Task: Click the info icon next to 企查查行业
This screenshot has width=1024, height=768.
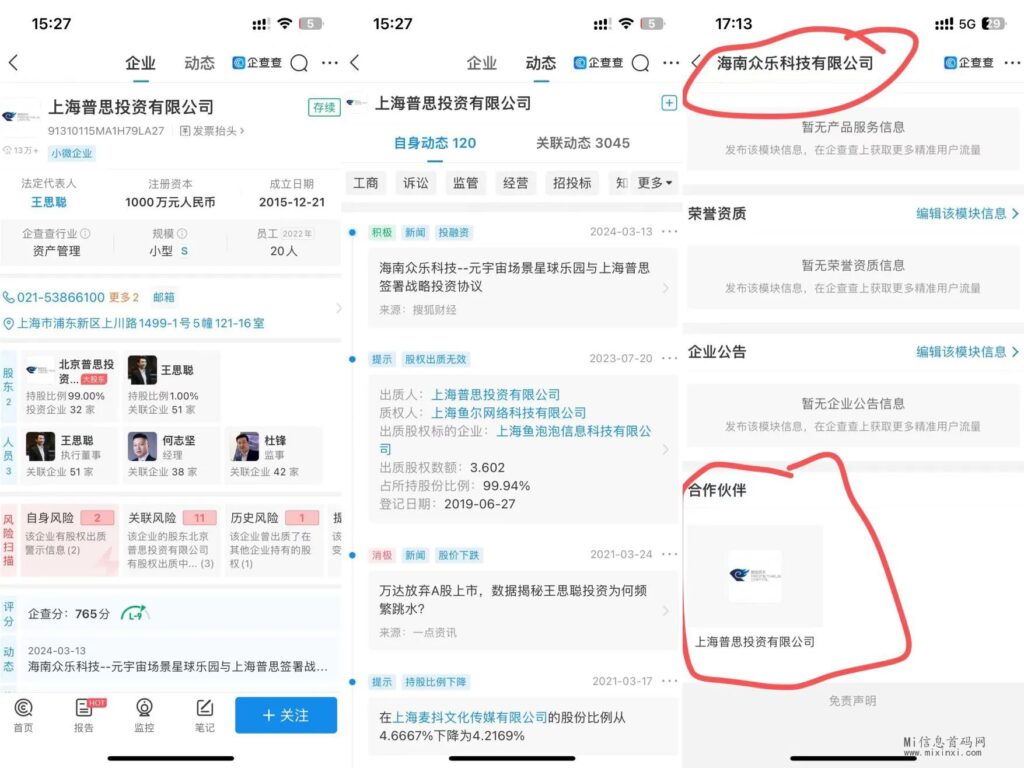Action: (x=85, y=233)
